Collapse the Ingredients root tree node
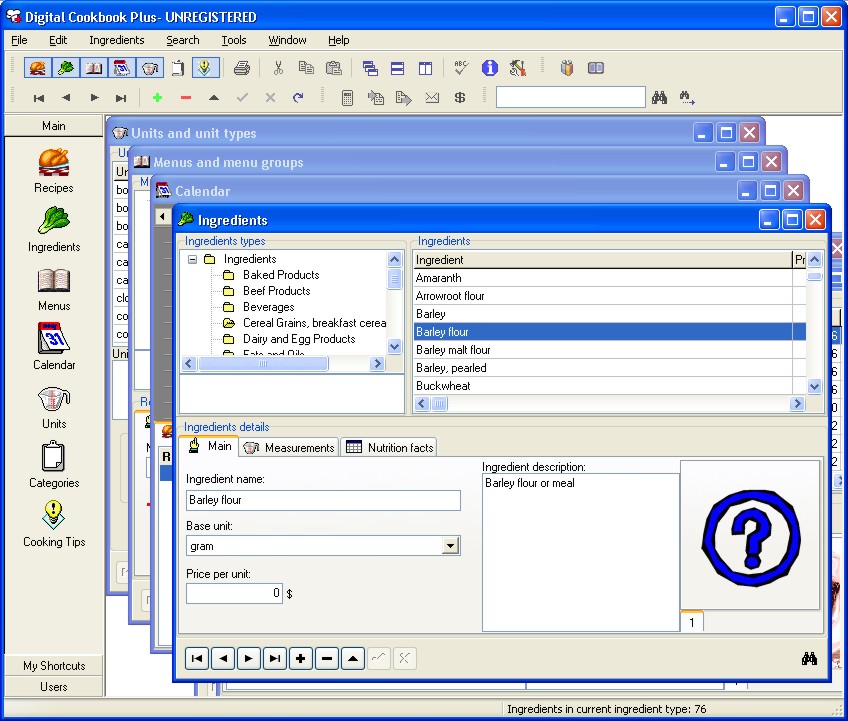 (192, 259)
